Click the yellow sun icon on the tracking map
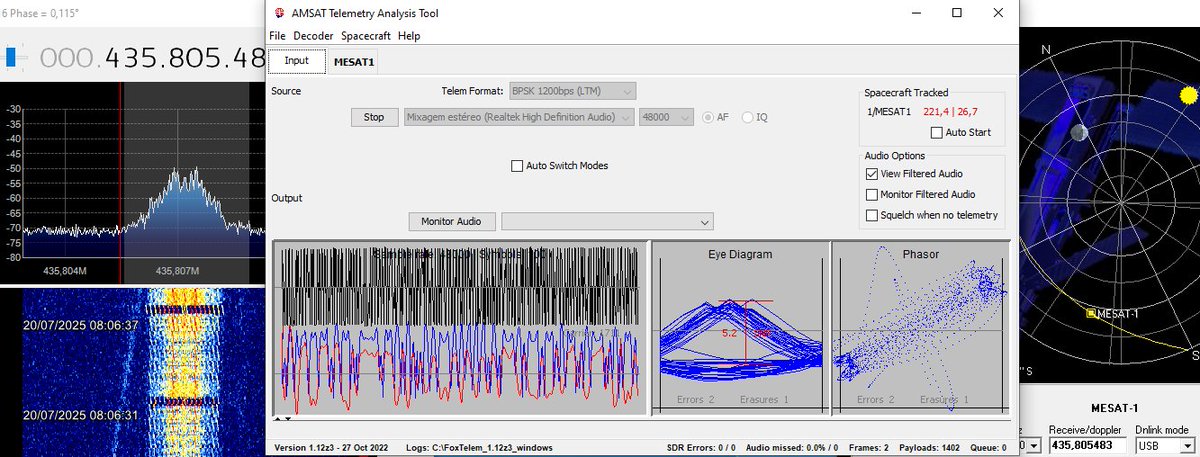This screenshot has height=457, width=1200. (x=1188, y=95)
